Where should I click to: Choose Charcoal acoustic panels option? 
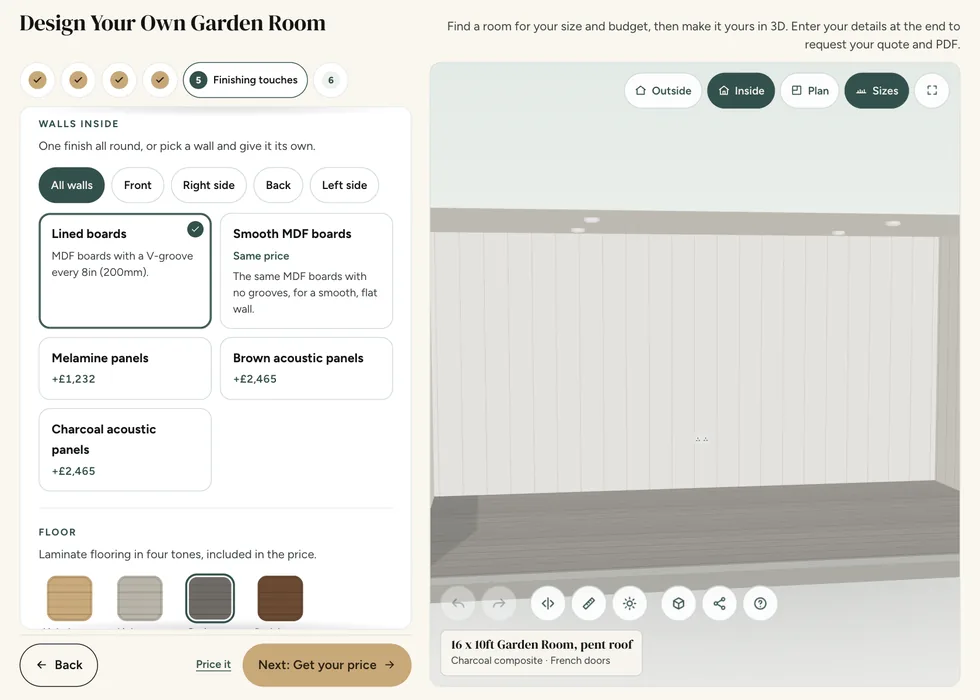click(125, 449)
